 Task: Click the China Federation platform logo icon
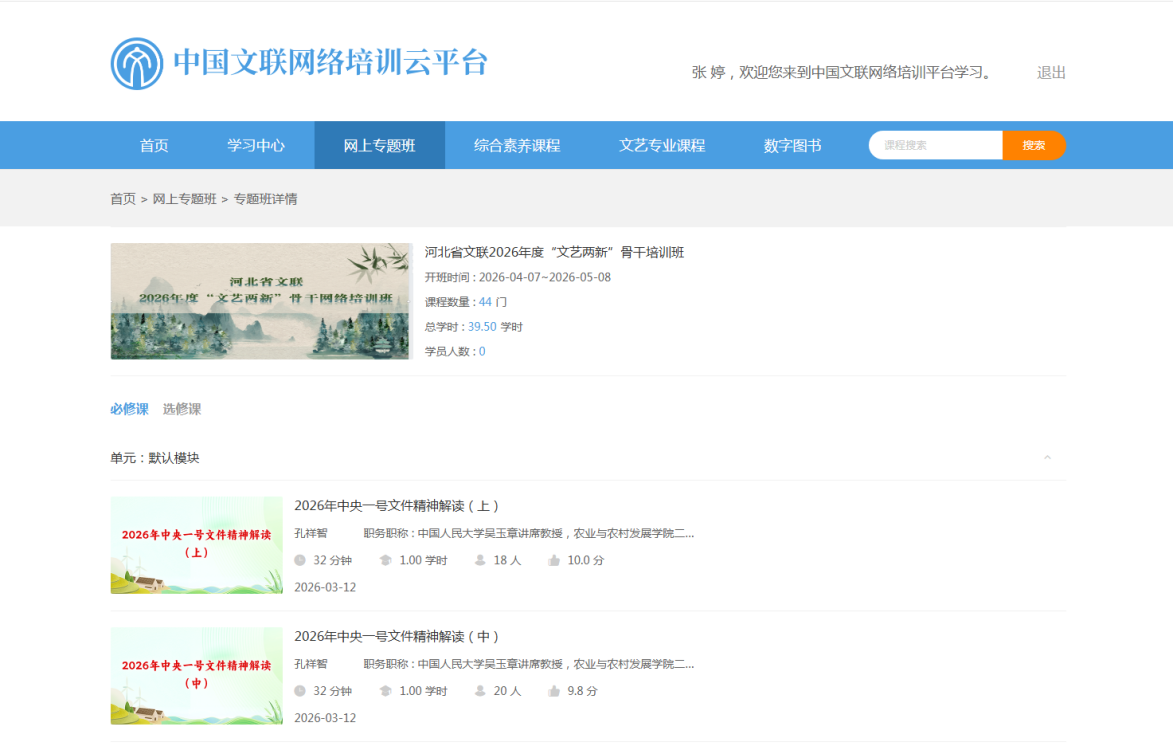(x=137, y=64)
